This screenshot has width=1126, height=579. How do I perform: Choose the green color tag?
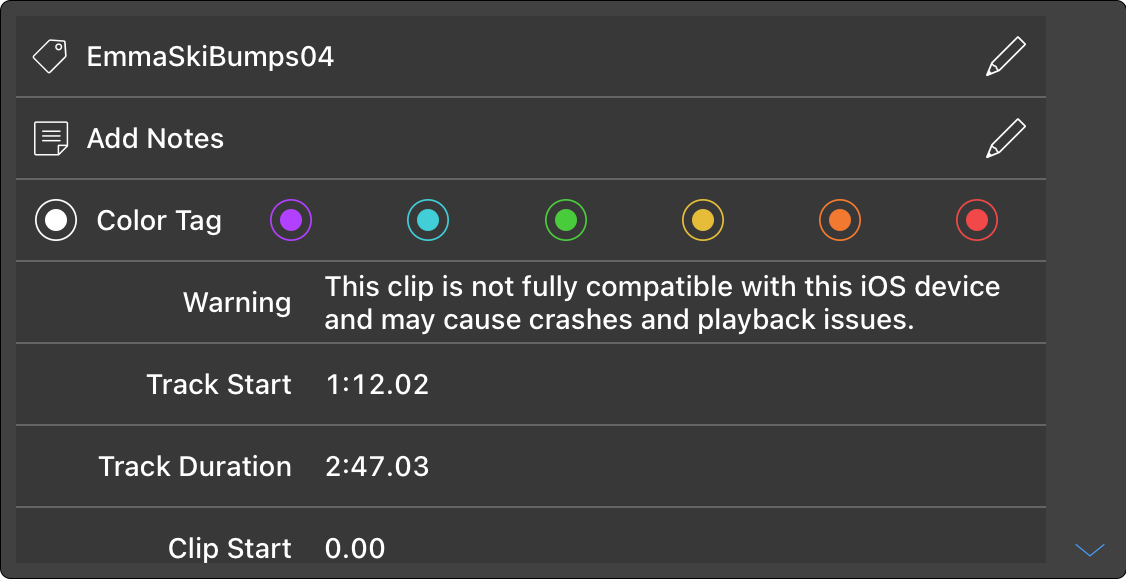566,220
